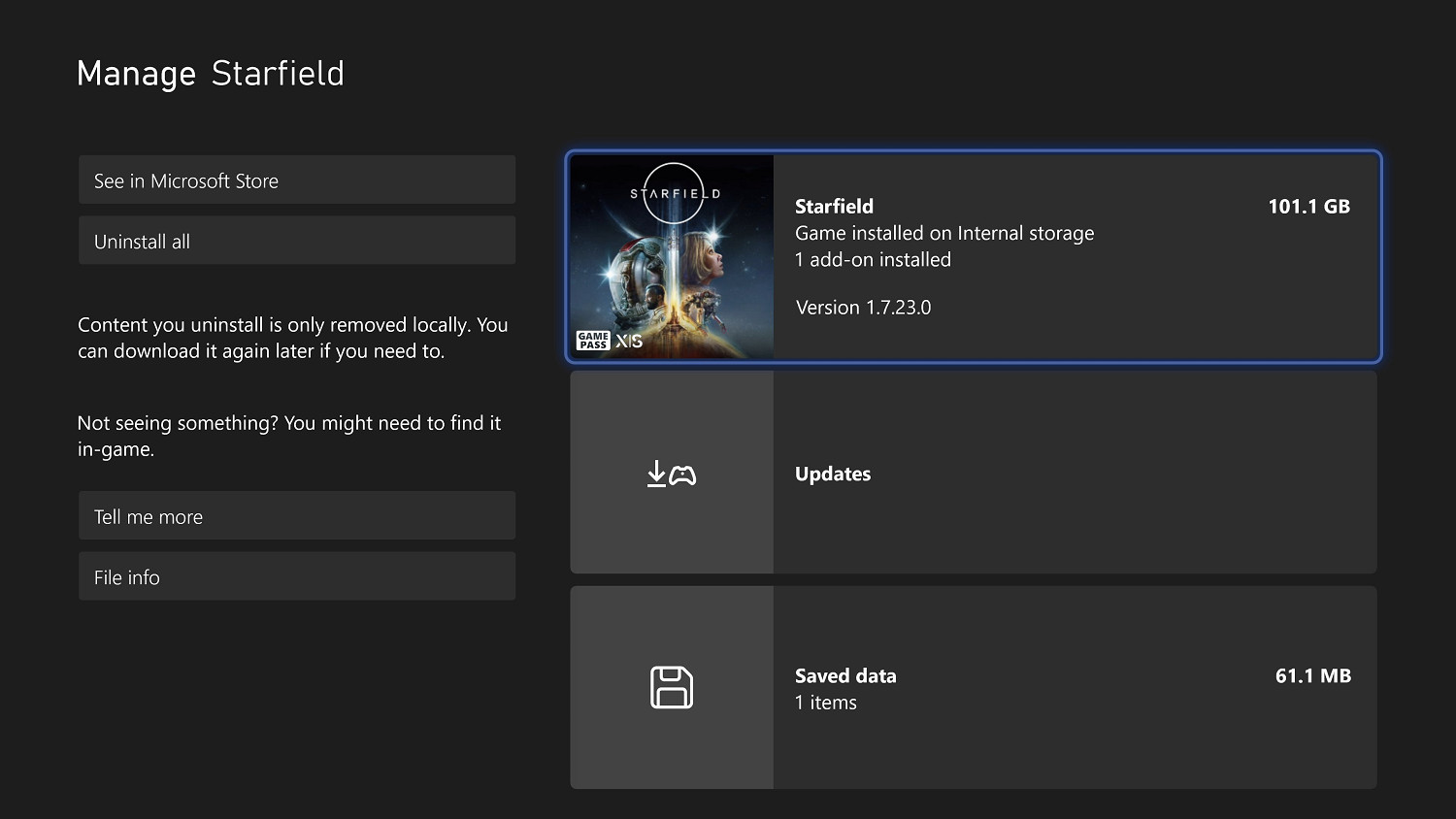Image resolution: width=1456 pixels, height=819 pixels.
Task: Open See in Microsoft Store
Action: [x=296, y=180]
